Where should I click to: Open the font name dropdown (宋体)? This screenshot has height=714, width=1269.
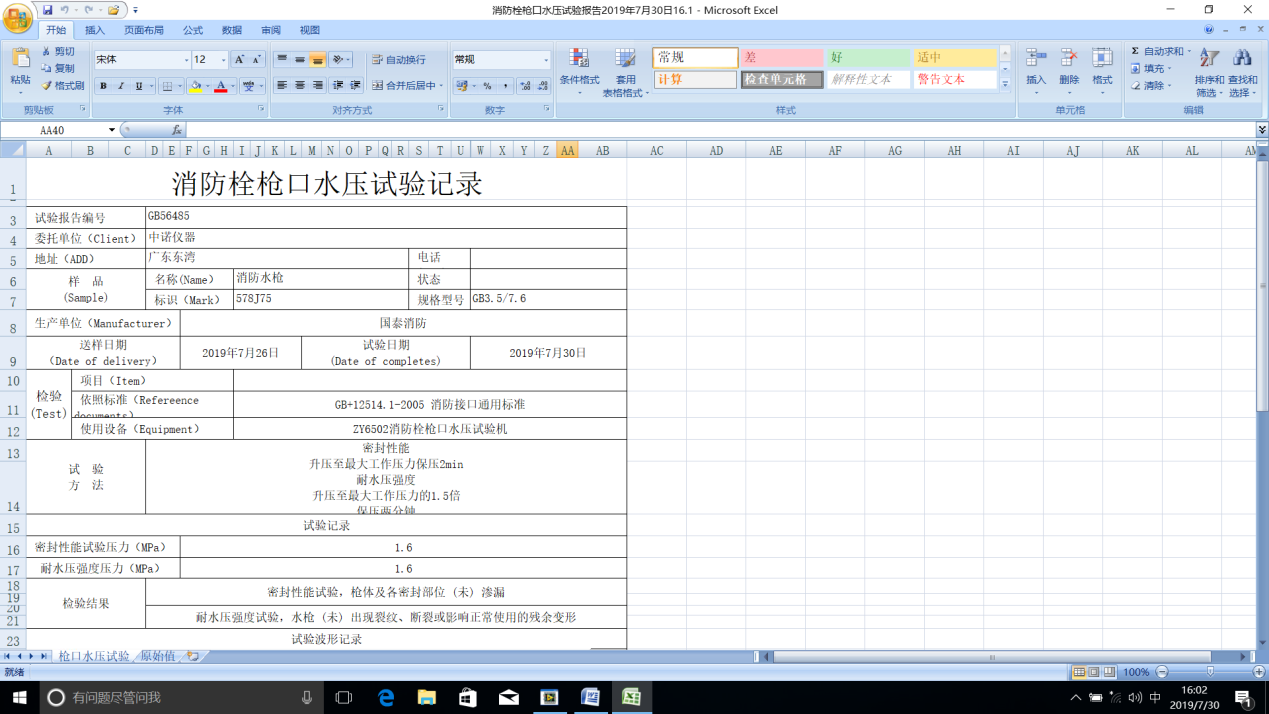click(186, 60)
